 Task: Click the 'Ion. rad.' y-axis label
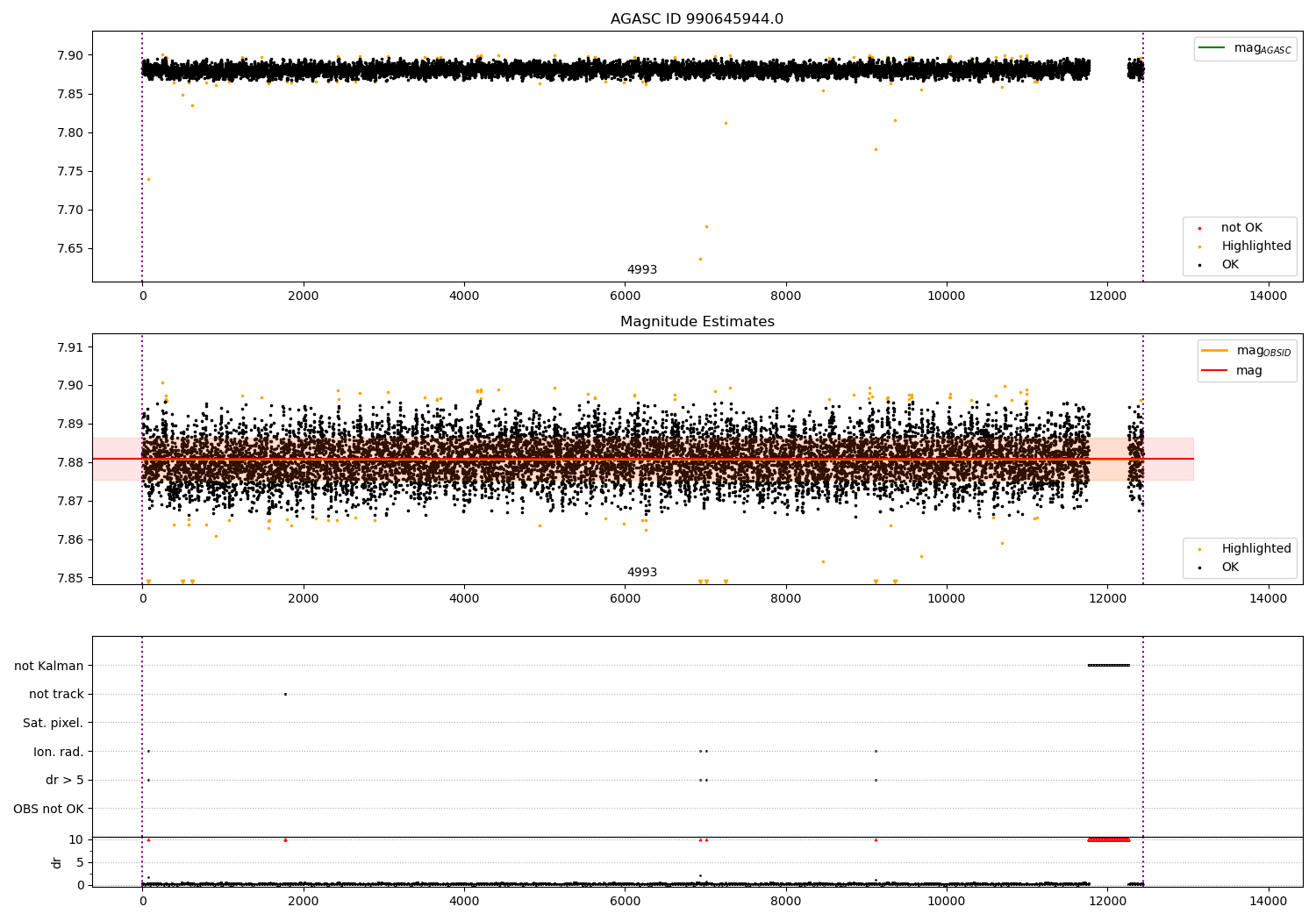point(59,752)
